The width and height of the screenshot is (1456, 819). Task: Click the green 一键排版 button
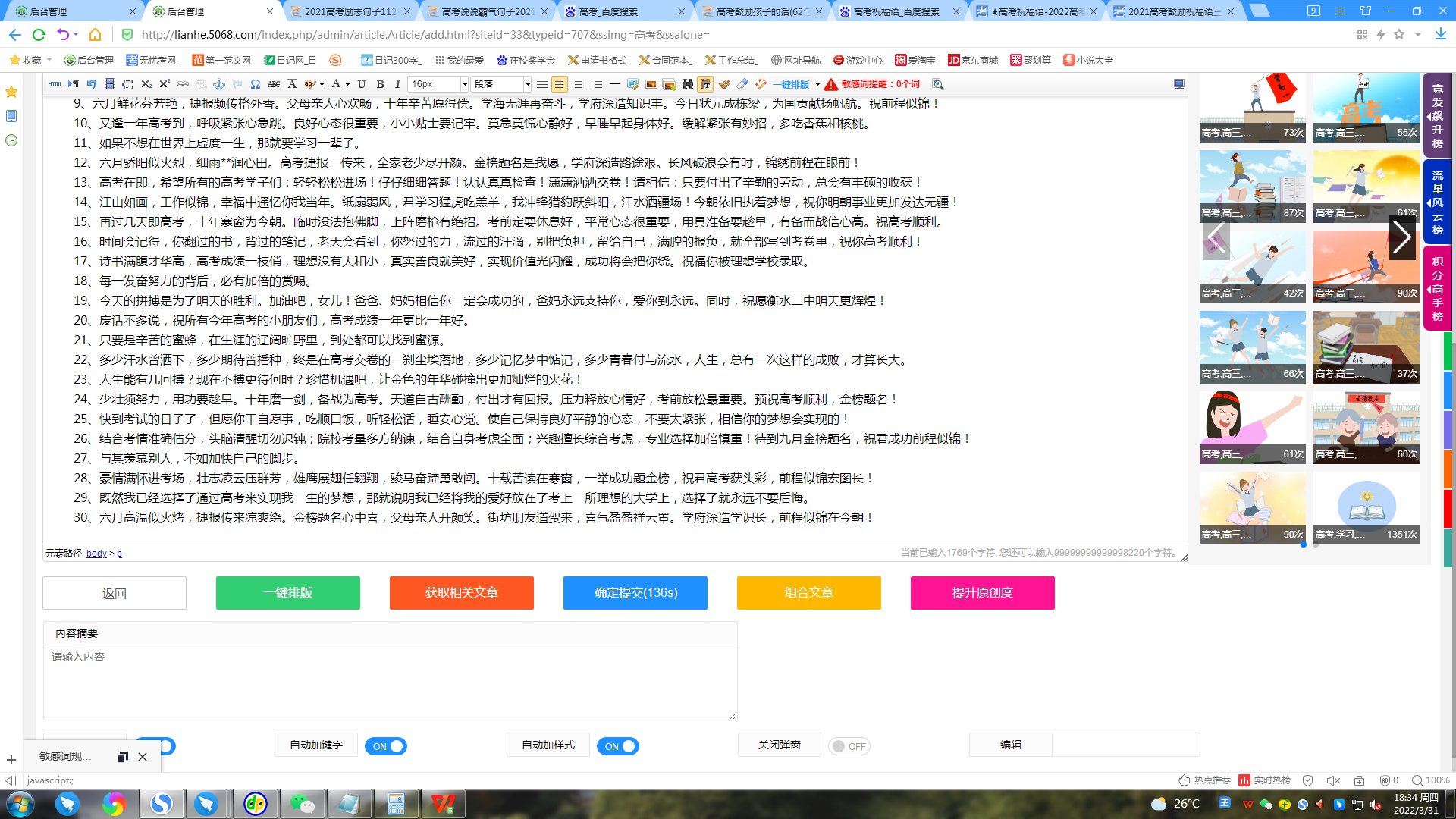288,593
